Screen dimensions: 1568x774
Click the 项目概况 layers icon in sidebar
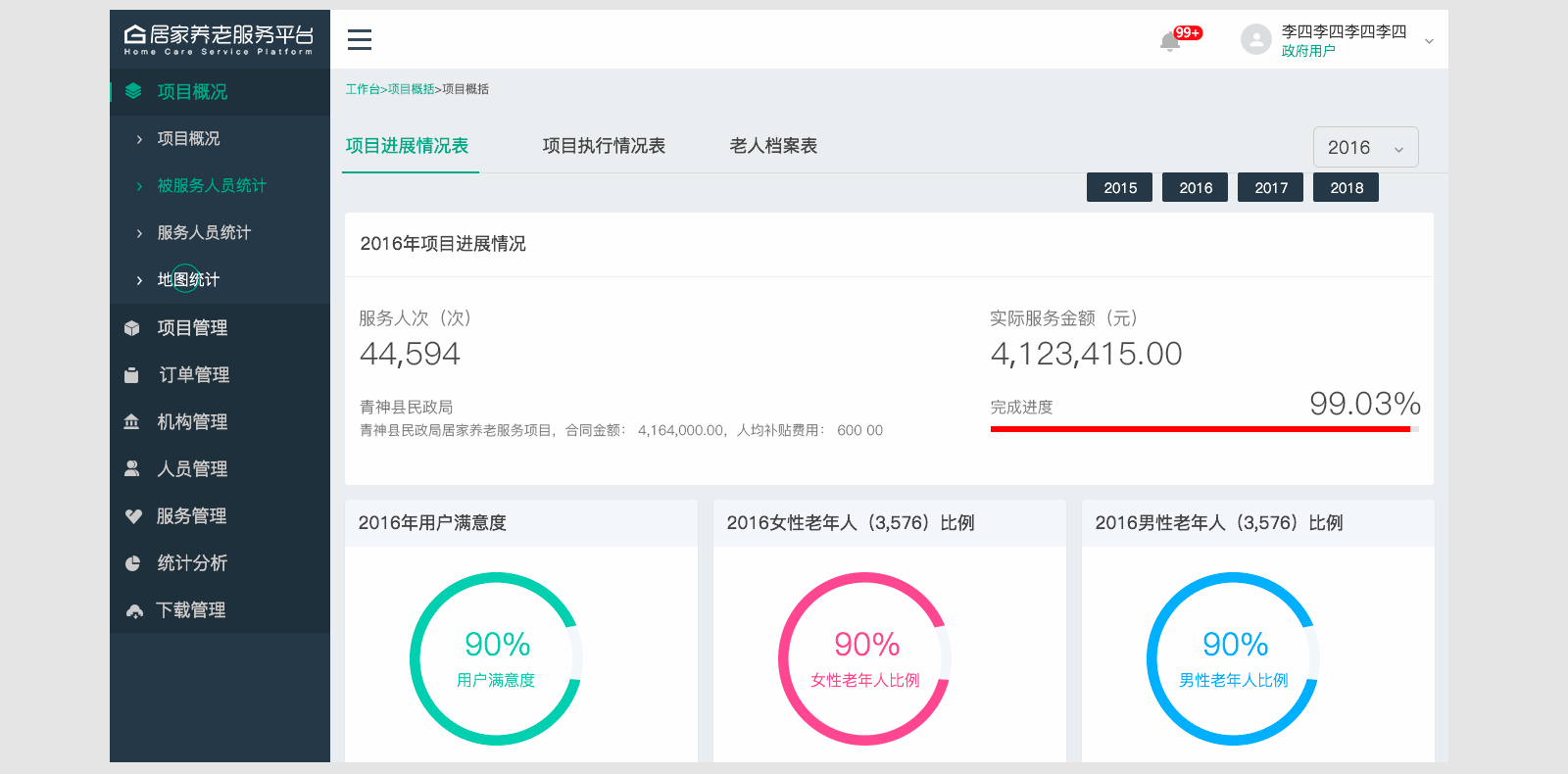133,91
